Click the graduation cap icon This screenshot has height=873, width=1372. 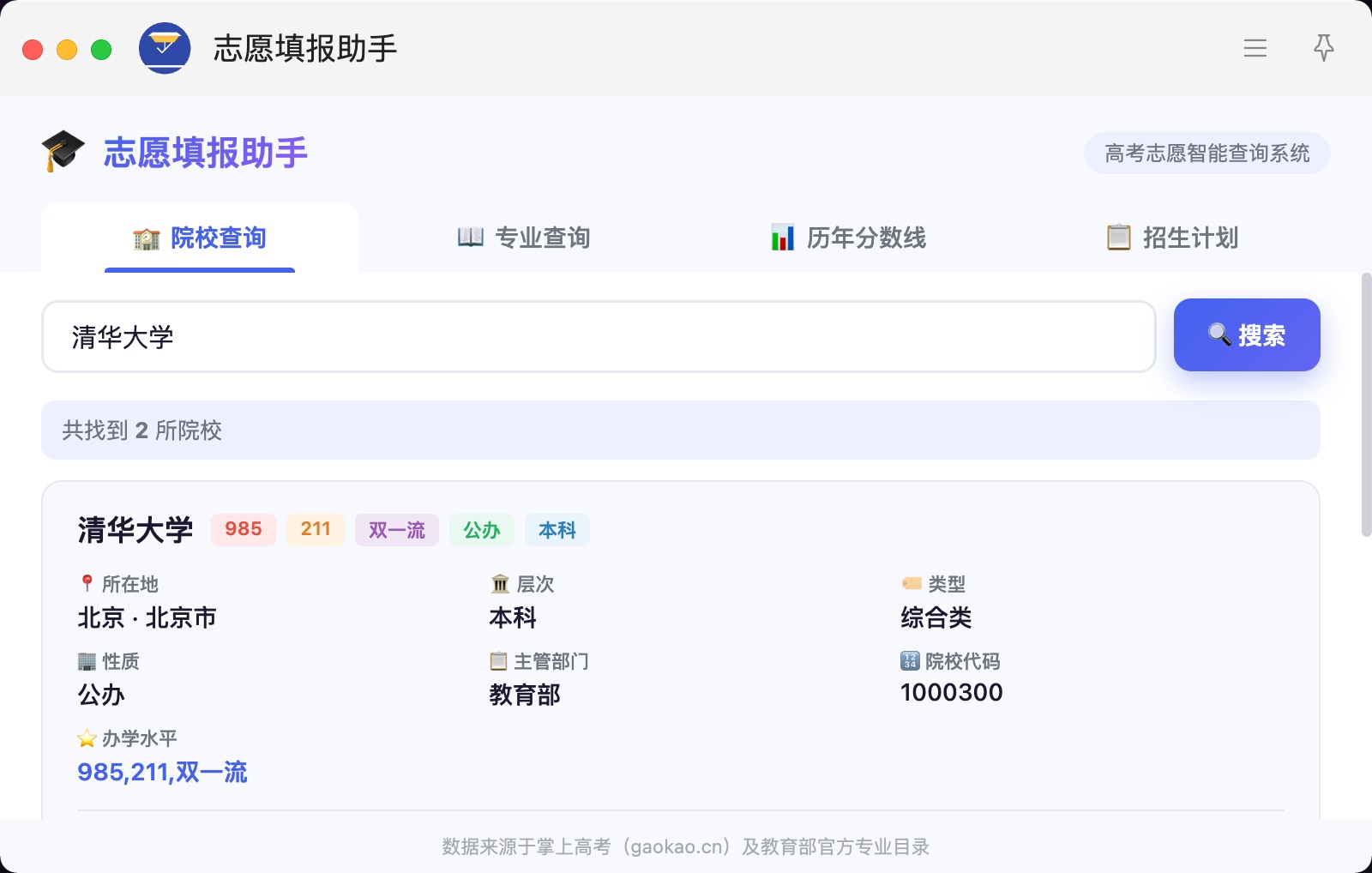pos(63,152)
